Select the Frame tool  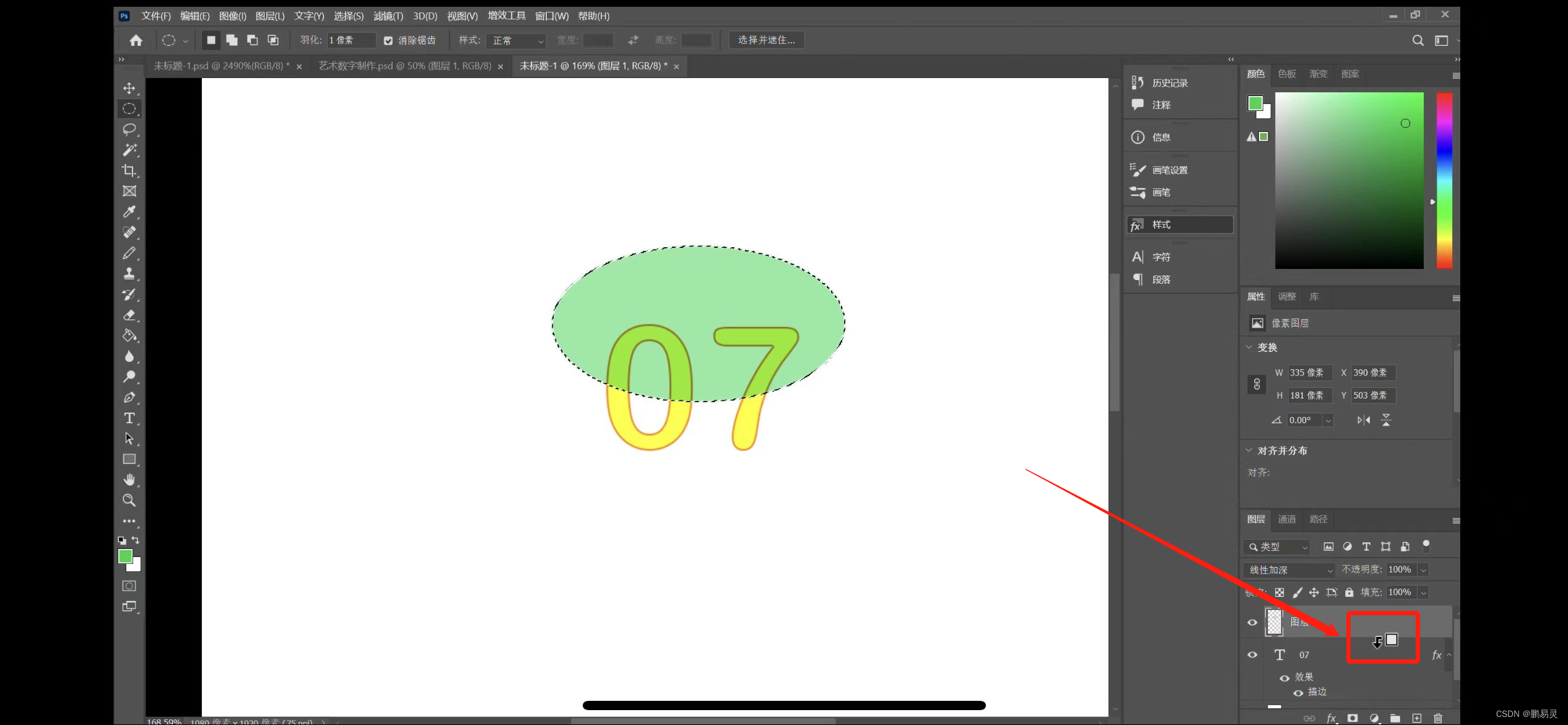pyautogui.click(x=129, y=191)
